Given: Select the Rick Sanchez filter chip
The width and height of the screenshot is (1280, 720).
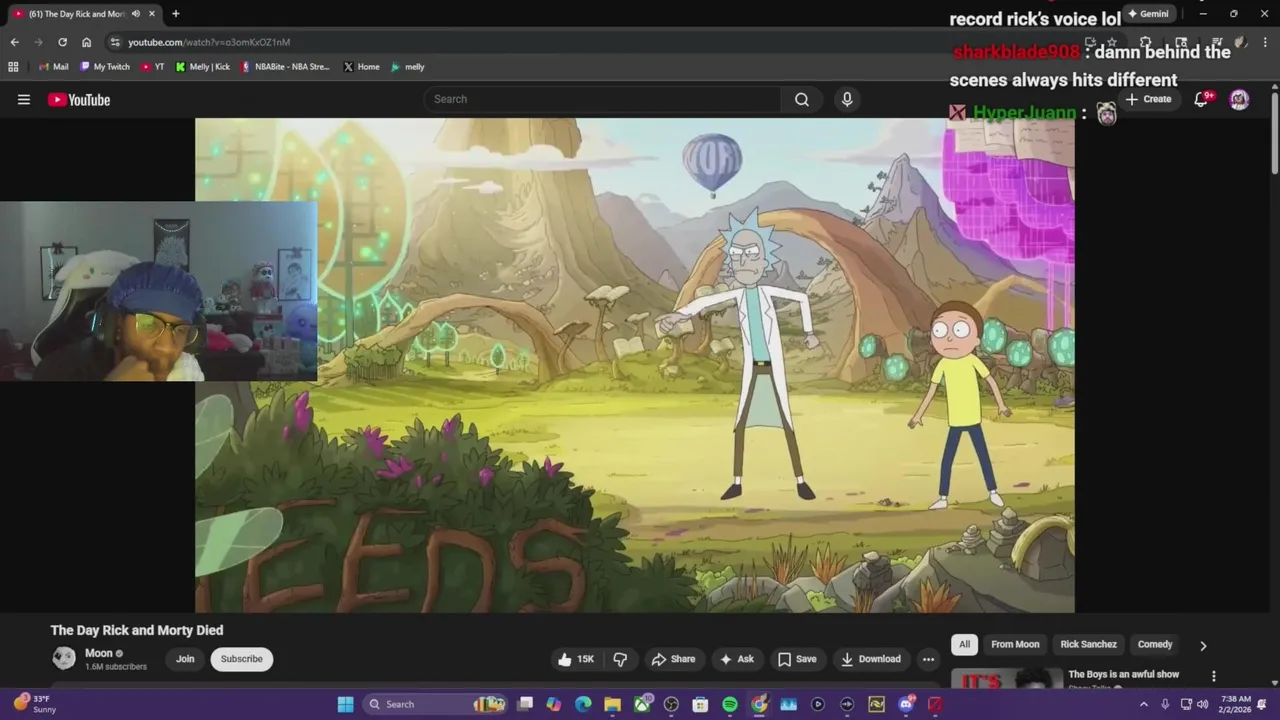Looking at the screenshot, I should click(1088, 644).
